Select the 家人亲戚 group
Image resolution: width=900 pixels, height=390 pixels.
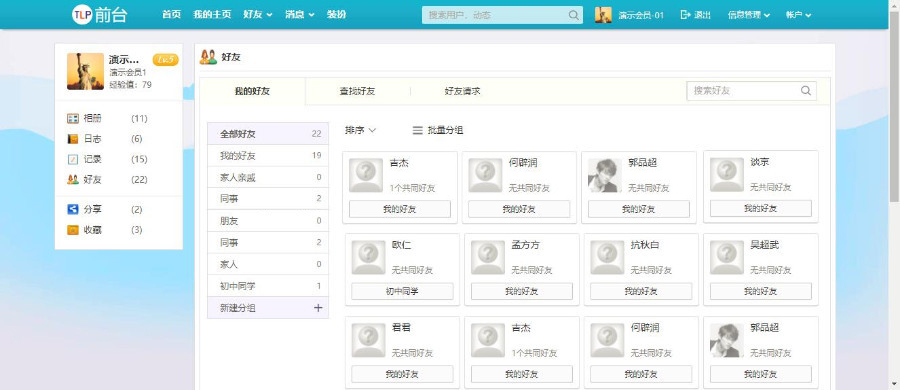(268, 177)
